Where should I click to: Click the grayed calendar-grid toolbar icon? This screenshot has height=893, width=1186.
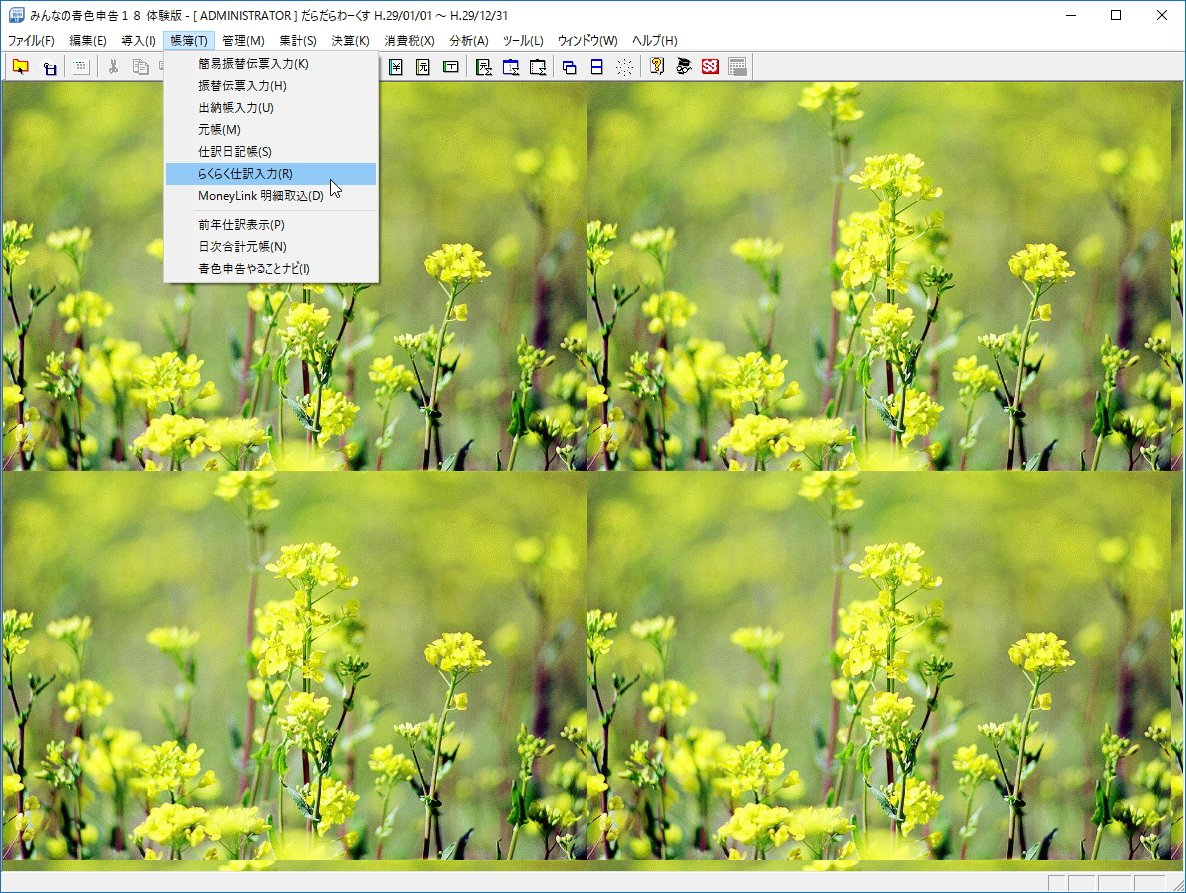(80, 67)
